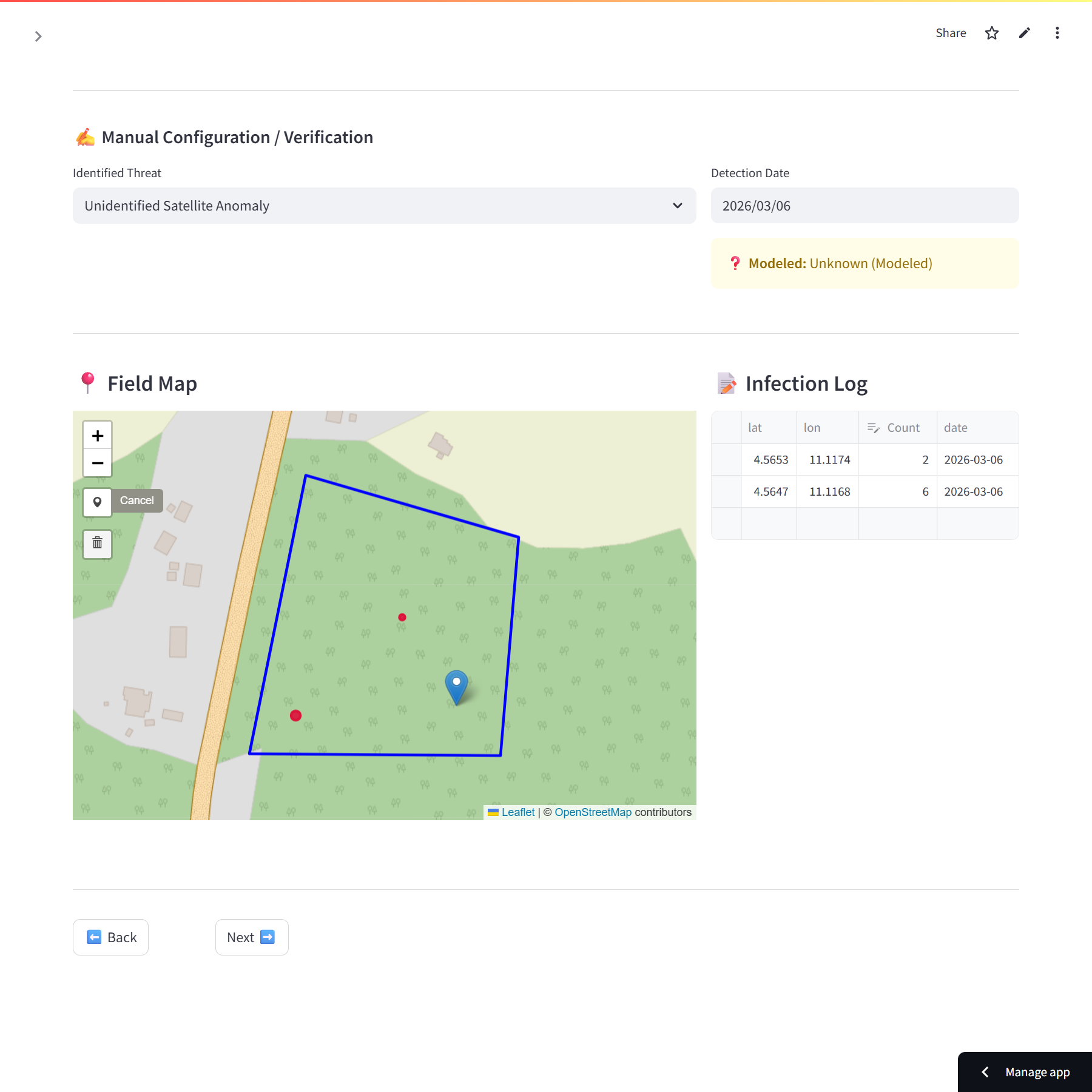Click the trash delete layers icon
Viewport: 1092px width, 1092px height.
tap(97, 543)
